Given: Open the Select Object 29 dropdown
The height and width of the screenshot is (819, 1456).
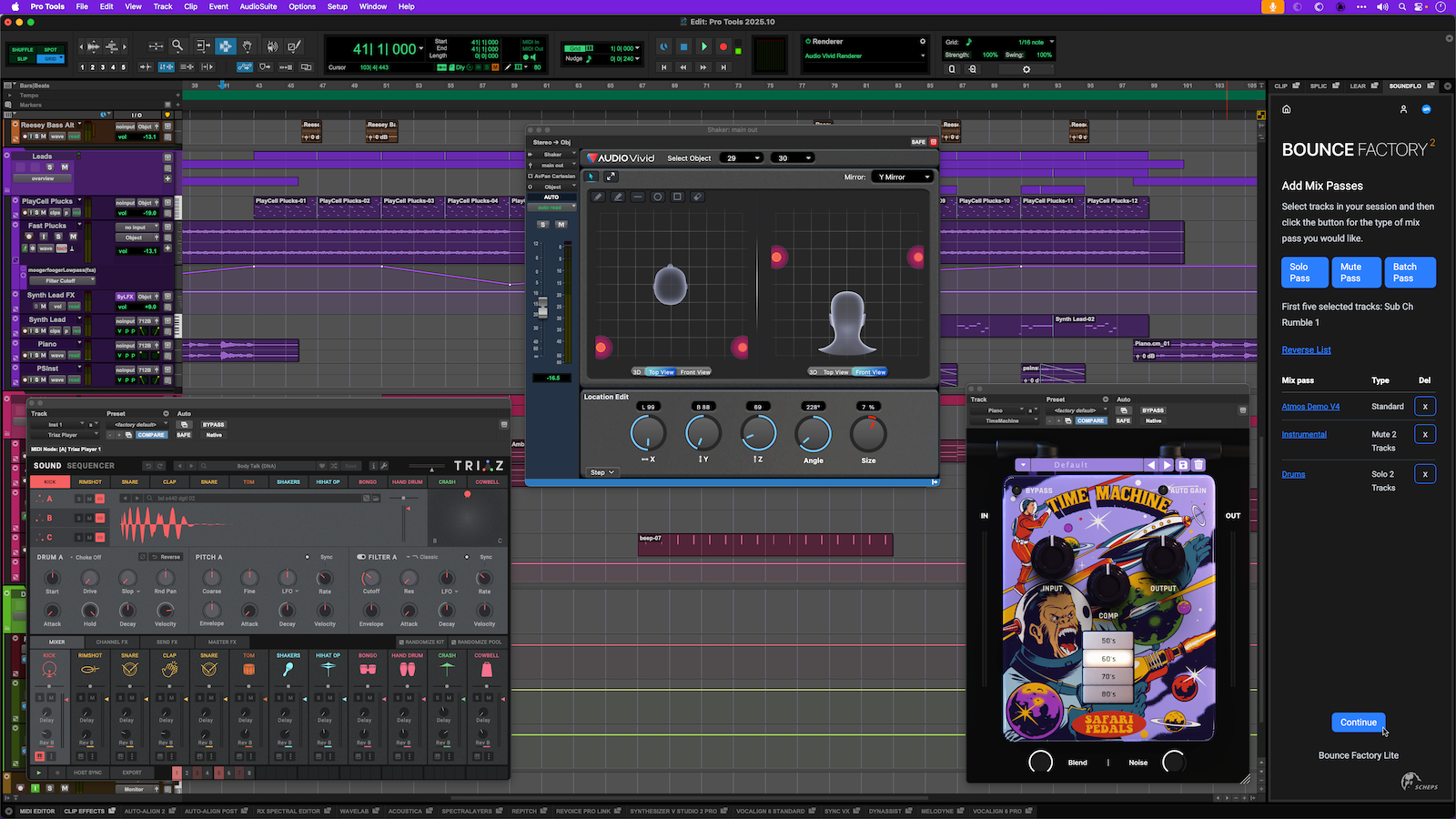Looking at the screenshot, I should point(742,158).
